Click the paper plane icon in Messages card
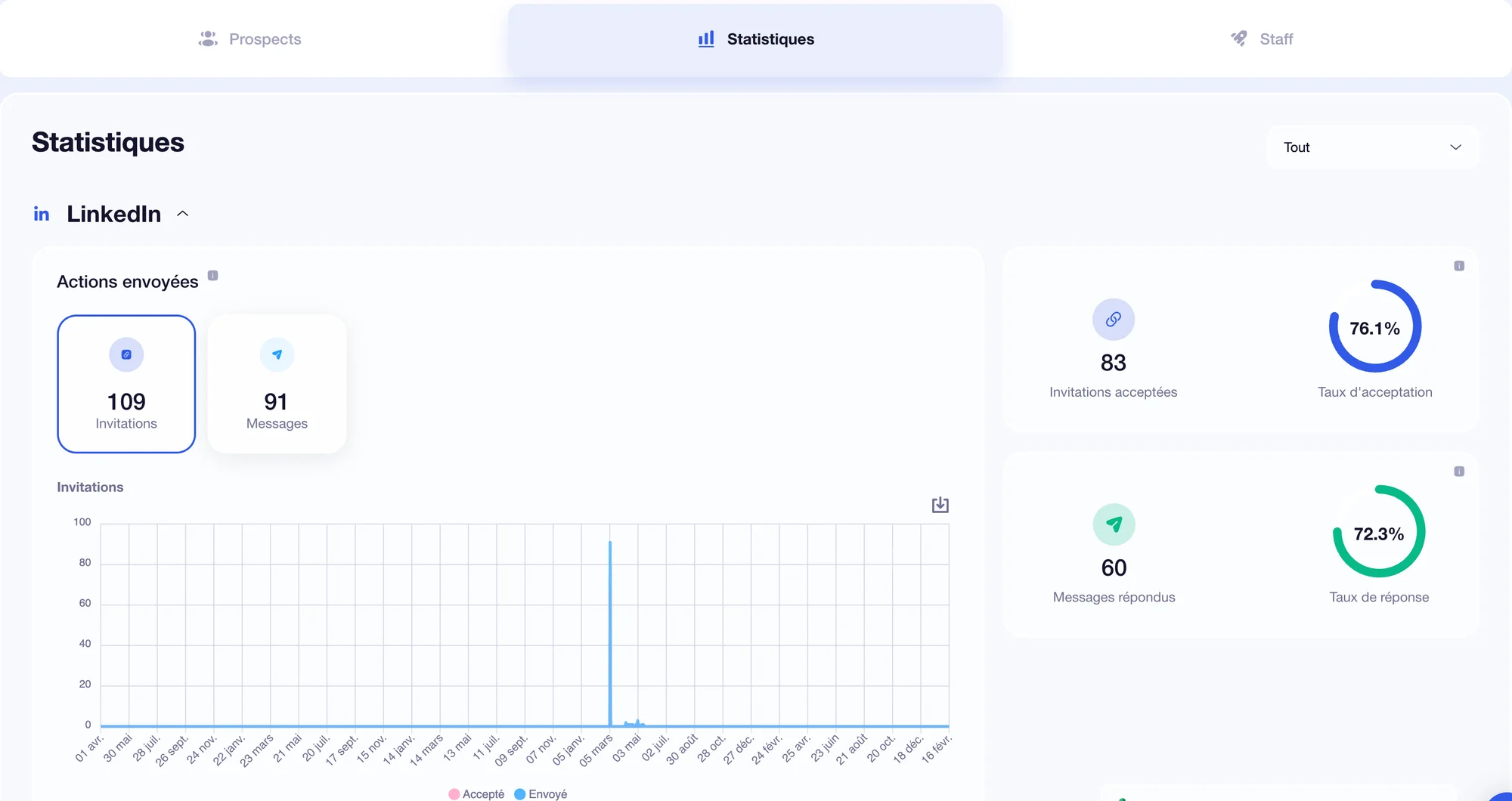1512x801 pixels. click(x=277, y=354)
